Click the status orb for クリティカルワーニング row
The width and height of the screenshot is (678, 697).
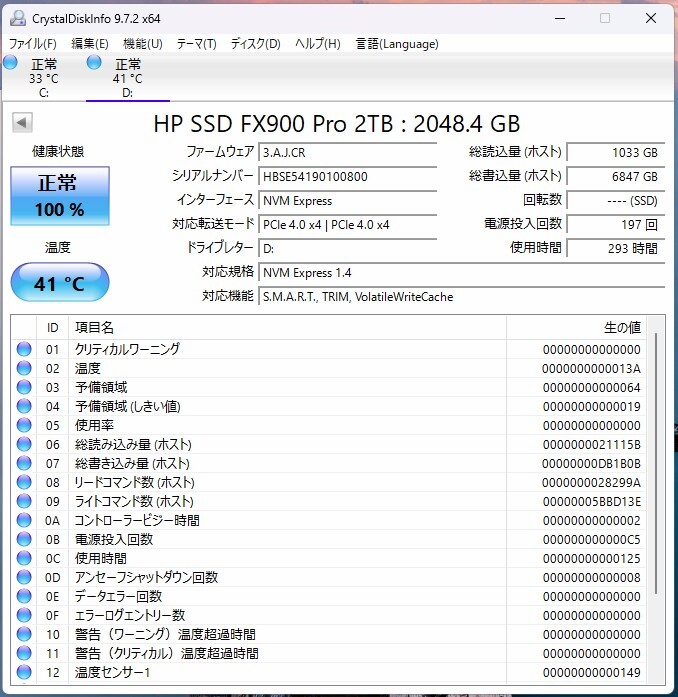(24, 349)
